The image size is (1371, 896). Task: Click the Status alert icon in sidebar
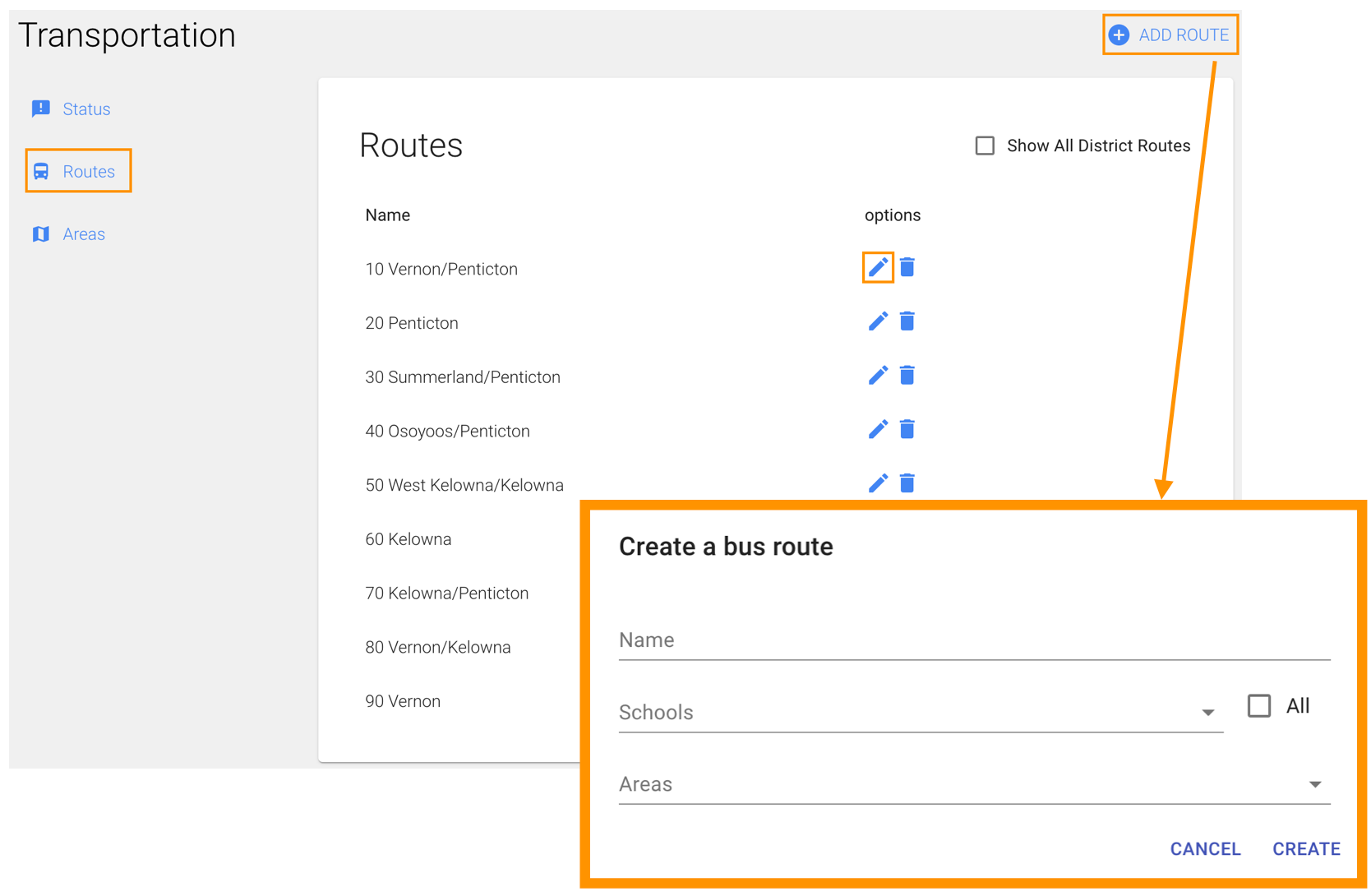pos(41,109)
